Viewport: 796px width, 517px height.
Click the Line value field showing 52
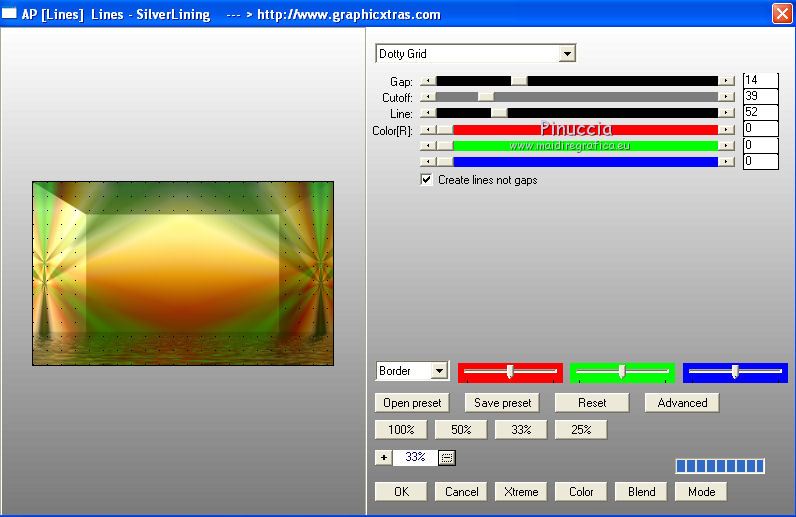760,112
